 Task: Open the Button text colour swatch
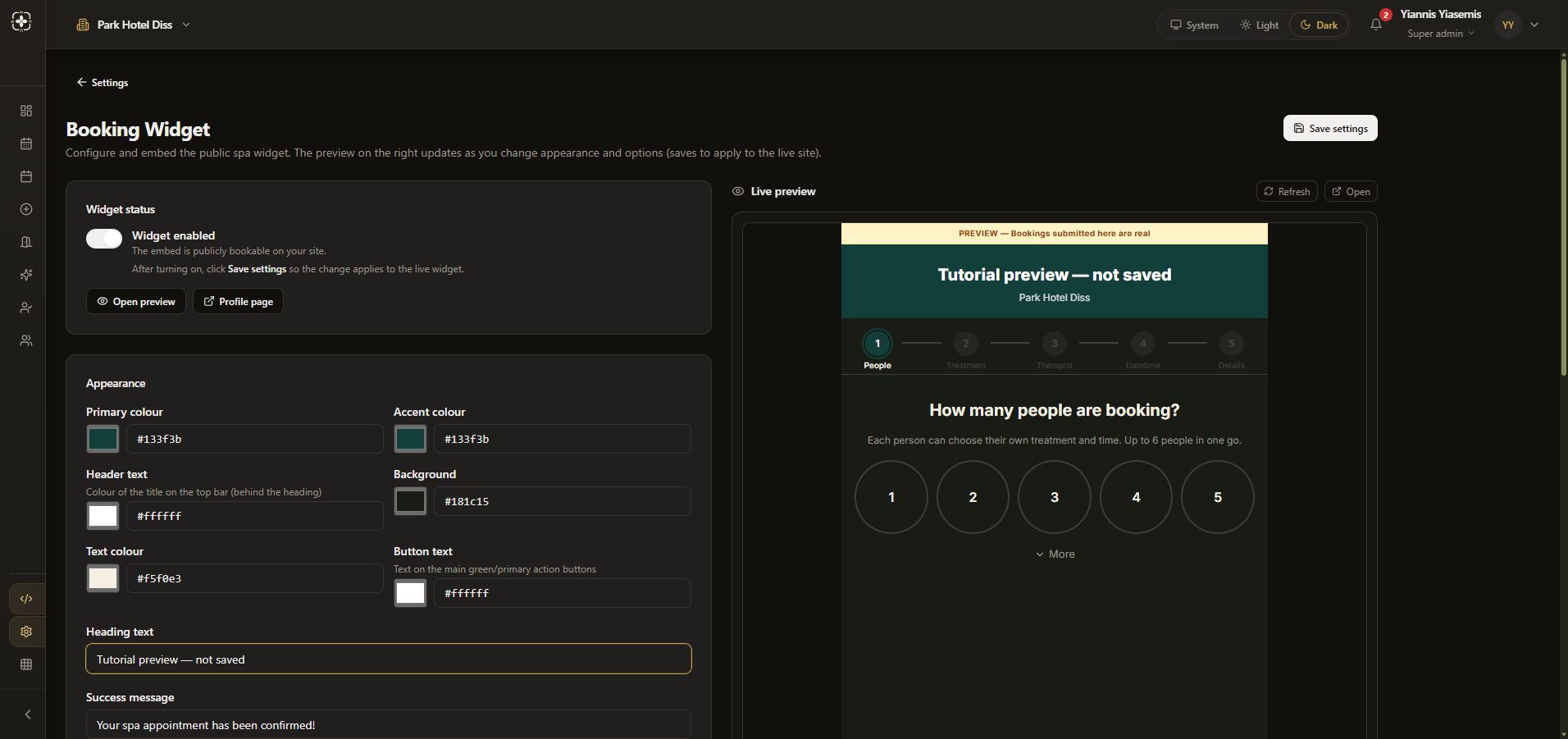[x=410, y=593]
